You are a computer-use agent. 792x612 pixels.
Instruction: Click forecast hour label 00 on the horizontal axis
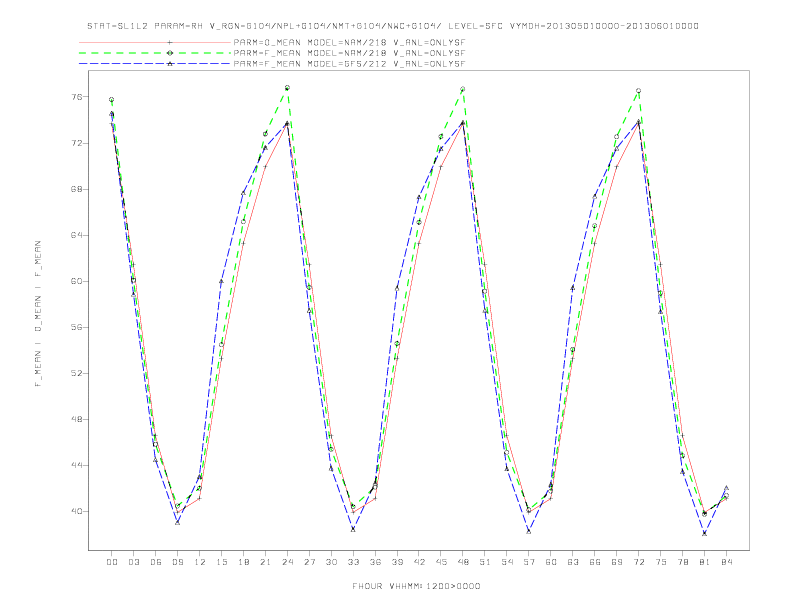112,562
